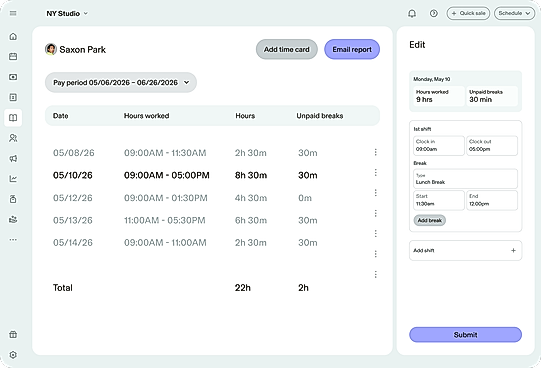
Task: Edit the break End 12:00pm field
Action: (492, 200)
